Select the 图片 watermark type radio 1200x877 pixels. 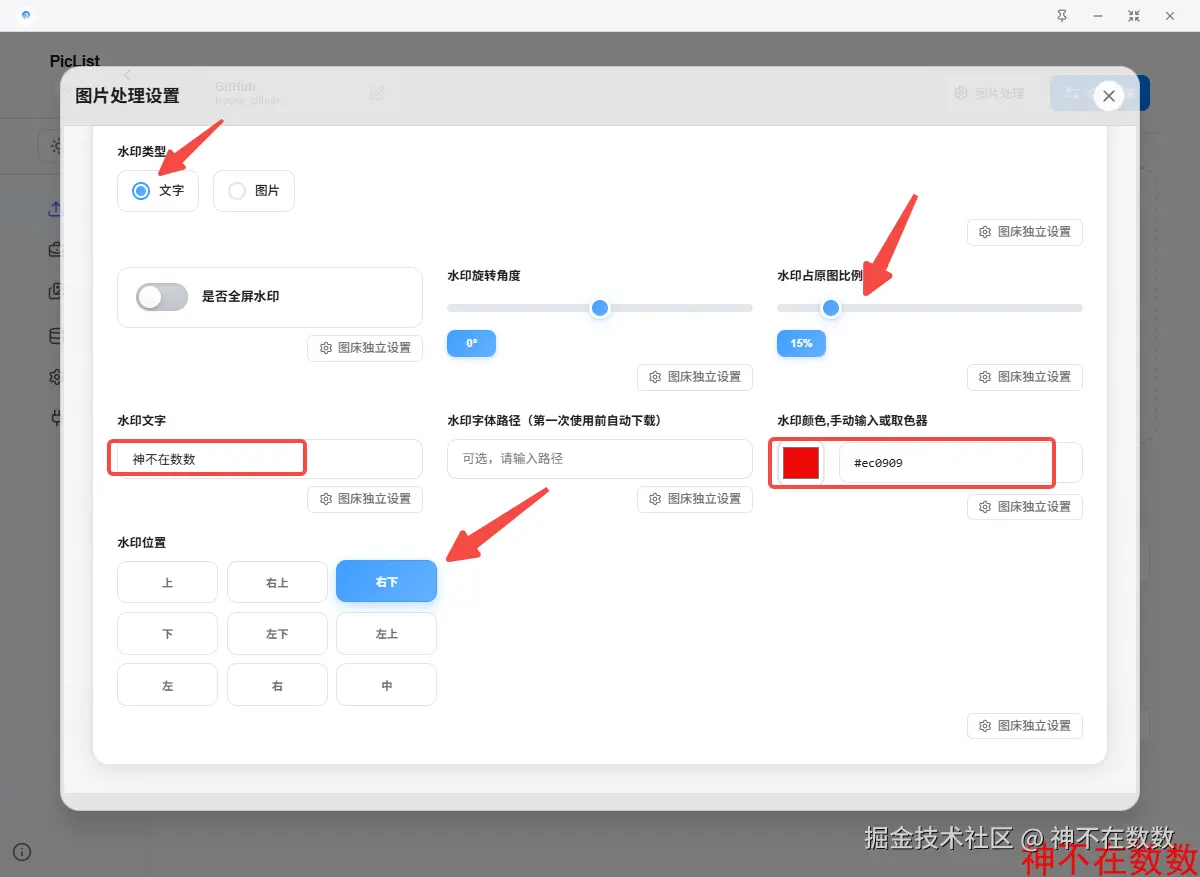pos(254,191)
